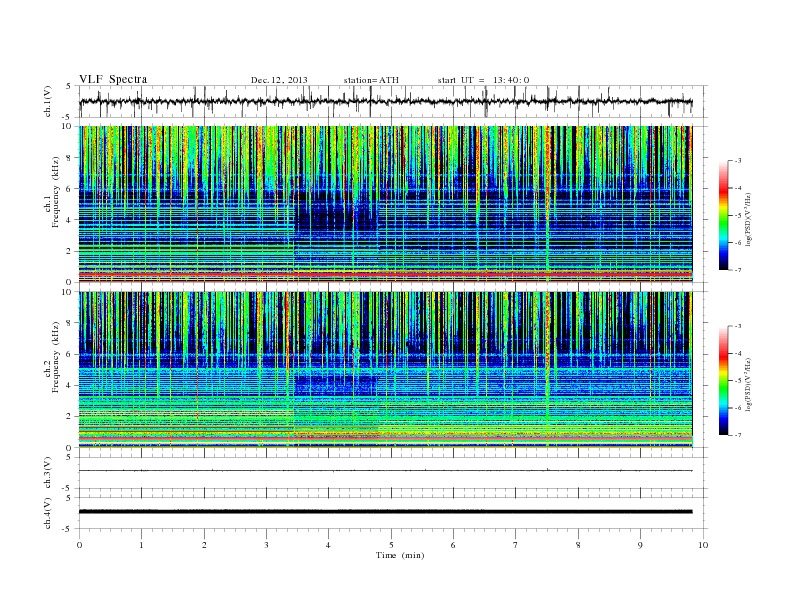Screen dimensions: 792x612
Task: Click the "ch.4(V)" axis label
Action: pyautogui.click(x=48, y=513)
